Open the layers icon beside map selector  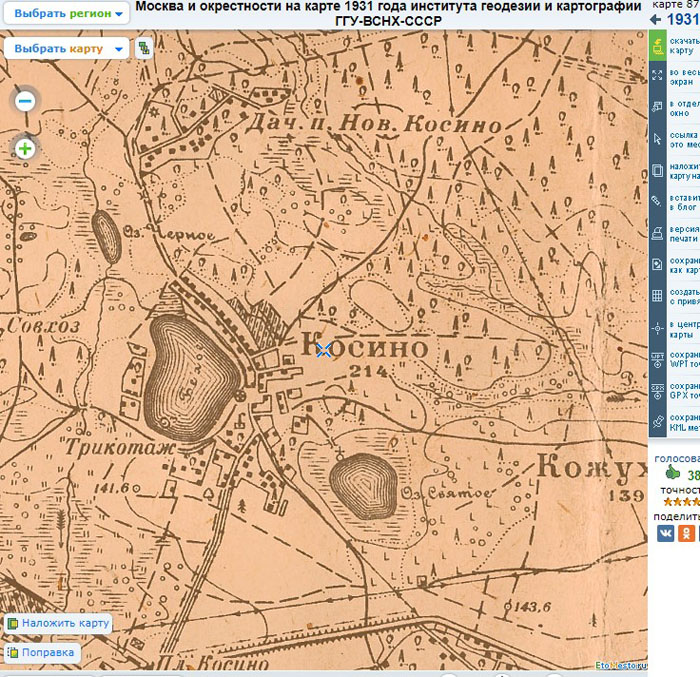[144, 48]
